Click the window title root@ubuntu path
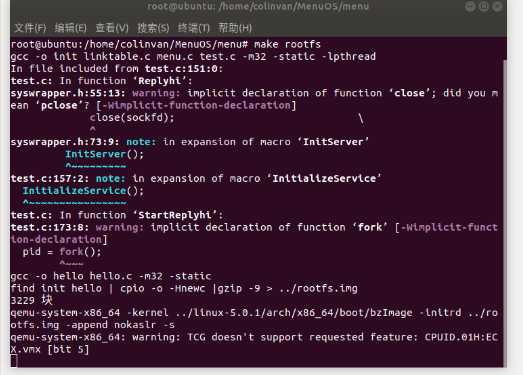The width and height of the screenshot is (523, 375). [x=258, y=6]
